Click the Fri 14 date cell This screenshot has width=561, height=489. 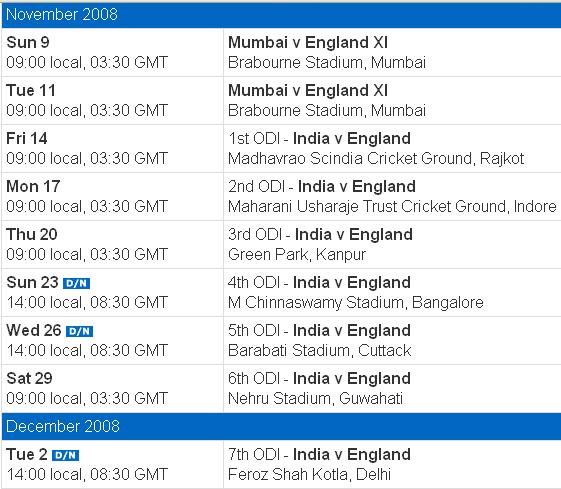point(112,148)
